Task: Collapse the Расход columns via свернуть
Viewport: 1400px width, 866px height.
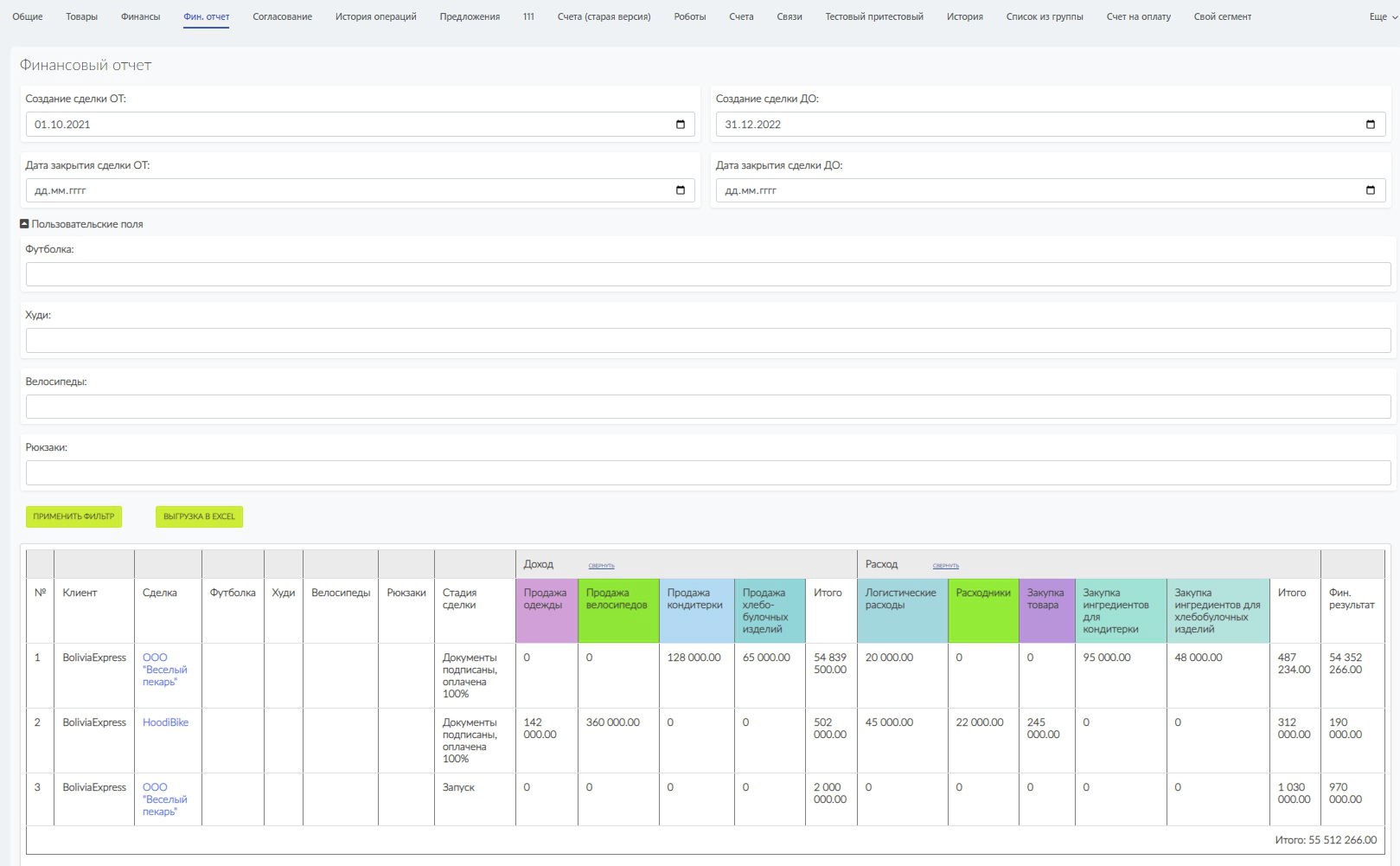Action: pos(945,566)
